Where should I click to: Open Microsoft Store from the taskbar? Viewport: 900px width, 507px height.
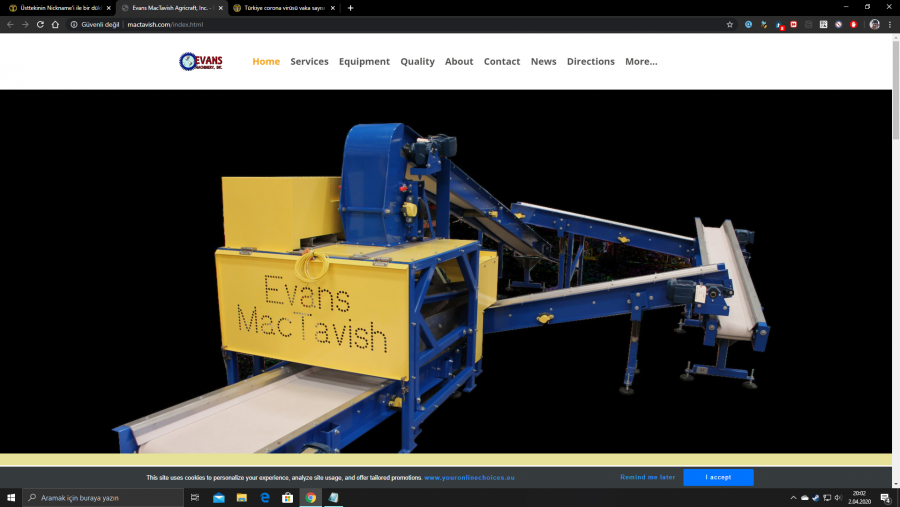(288, 498)
